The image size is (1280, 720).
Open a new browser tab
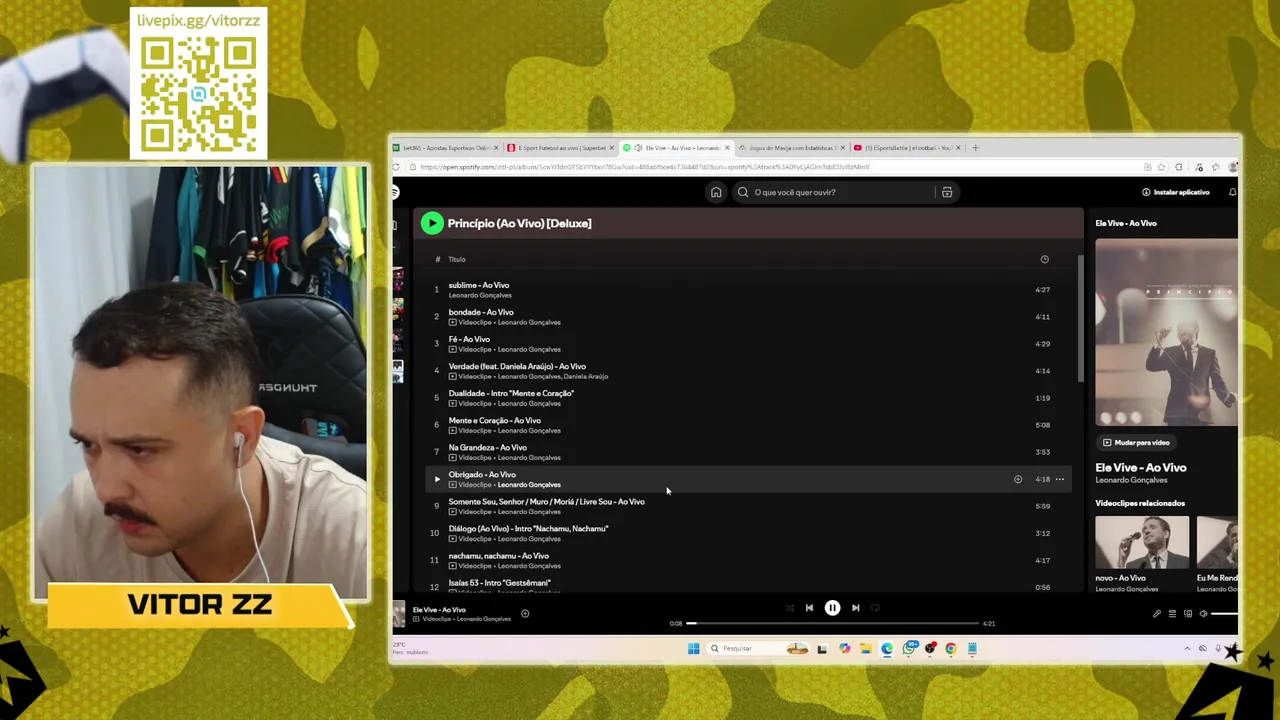pyautogui.click(x=976, y=148)
